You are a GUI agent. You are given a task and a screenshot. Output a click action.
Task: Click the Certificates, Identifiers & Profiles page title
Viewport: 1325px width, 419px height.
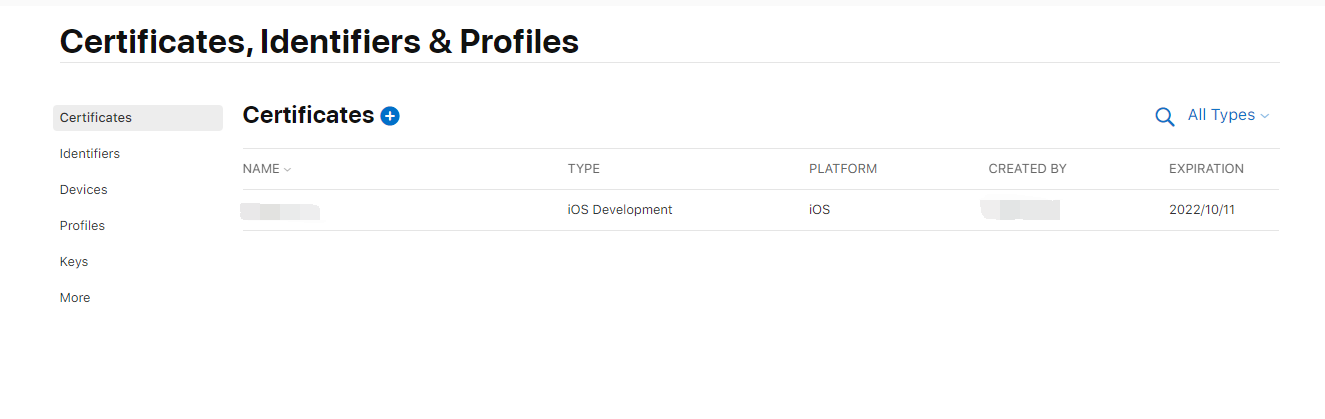point(319,42)
